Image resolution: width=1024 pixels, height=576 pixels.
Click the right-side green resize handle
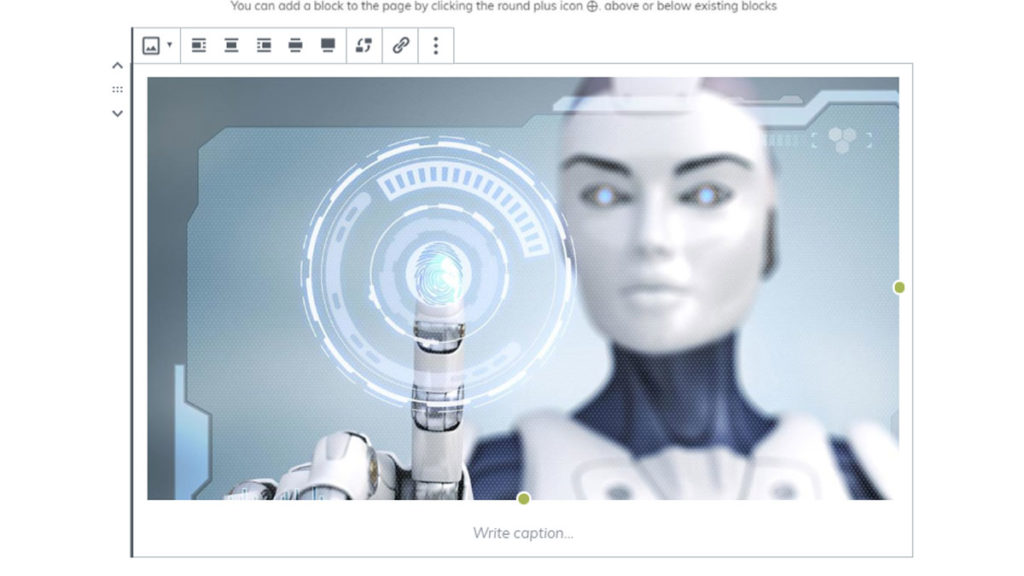(x=899, y=288)
